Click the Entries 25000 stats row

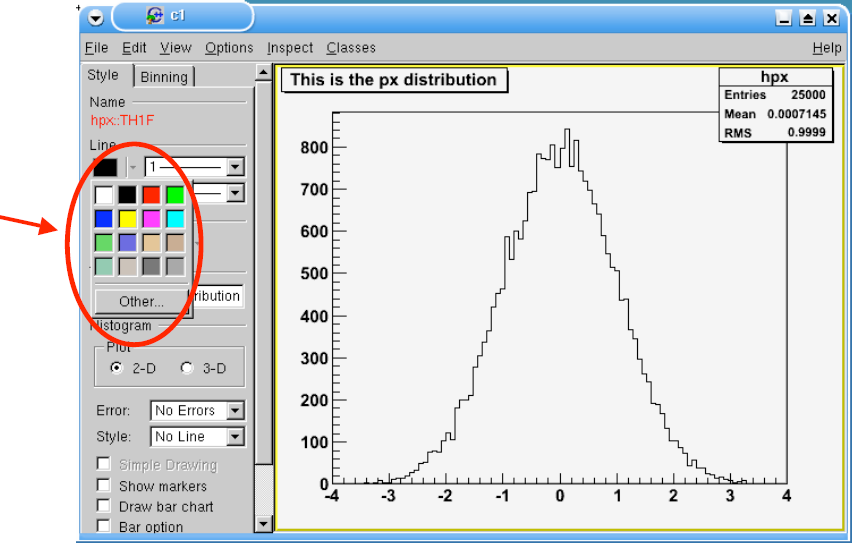pyautogui.click(x=775, y=95)
